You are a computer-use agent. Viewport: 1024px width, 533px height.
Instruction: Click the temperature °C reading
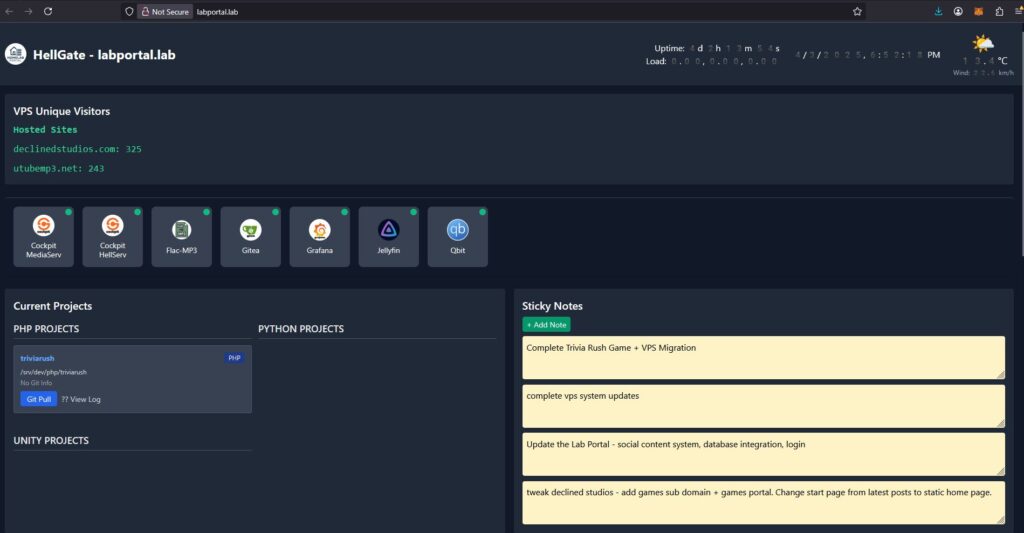point(985,61)
